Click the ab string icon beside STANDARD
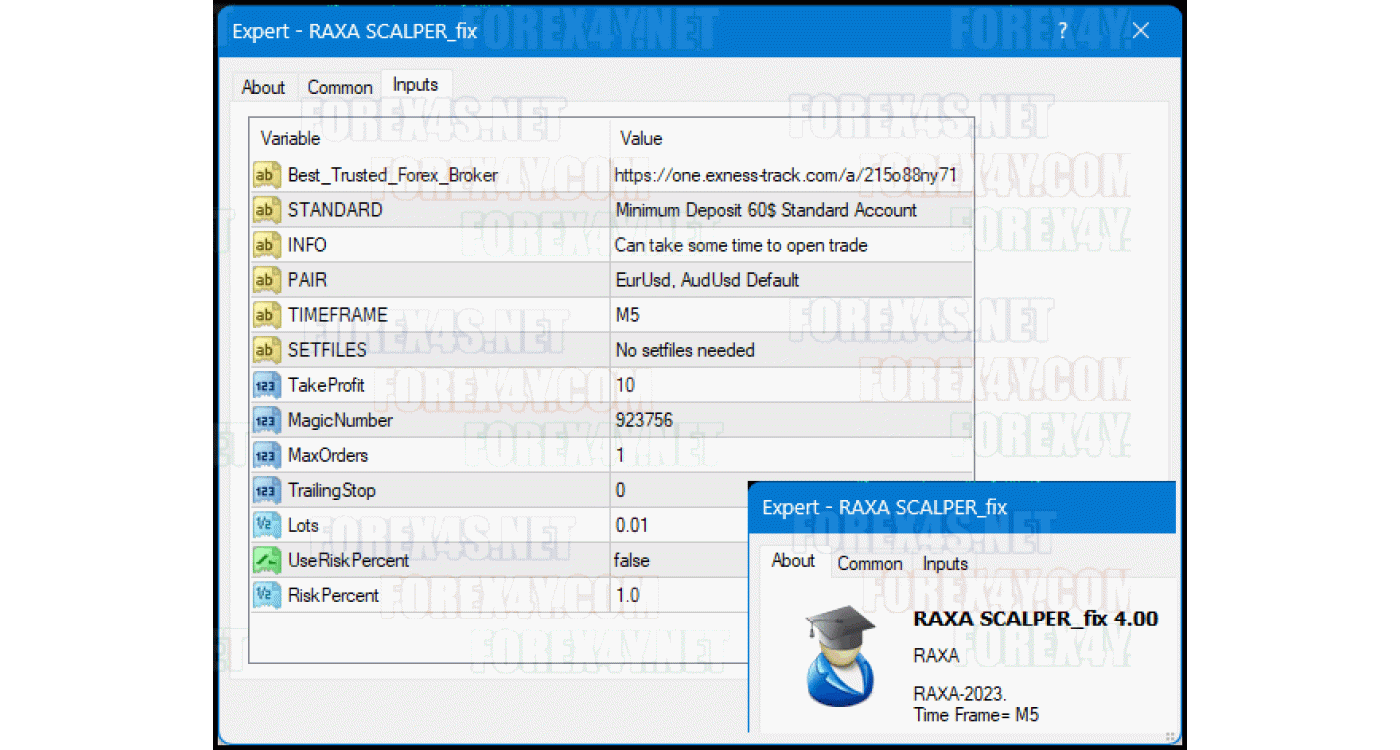This screenshot has width=1400, height=750. pos(265,210)
